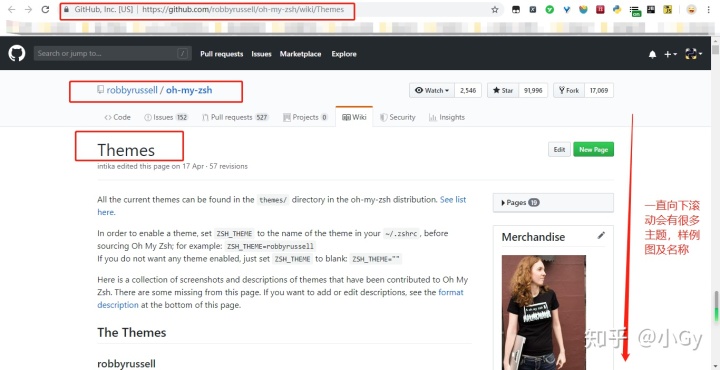Open the yellow JS extension icon
Viewport: 720px width, 370px height.
pyautogui.click(x=668, y=9)
